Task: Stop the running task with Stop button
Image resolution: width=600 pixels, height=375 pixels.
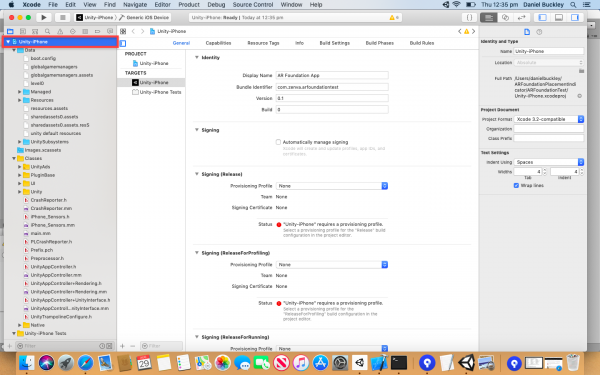Action: (x=62, y=17)
